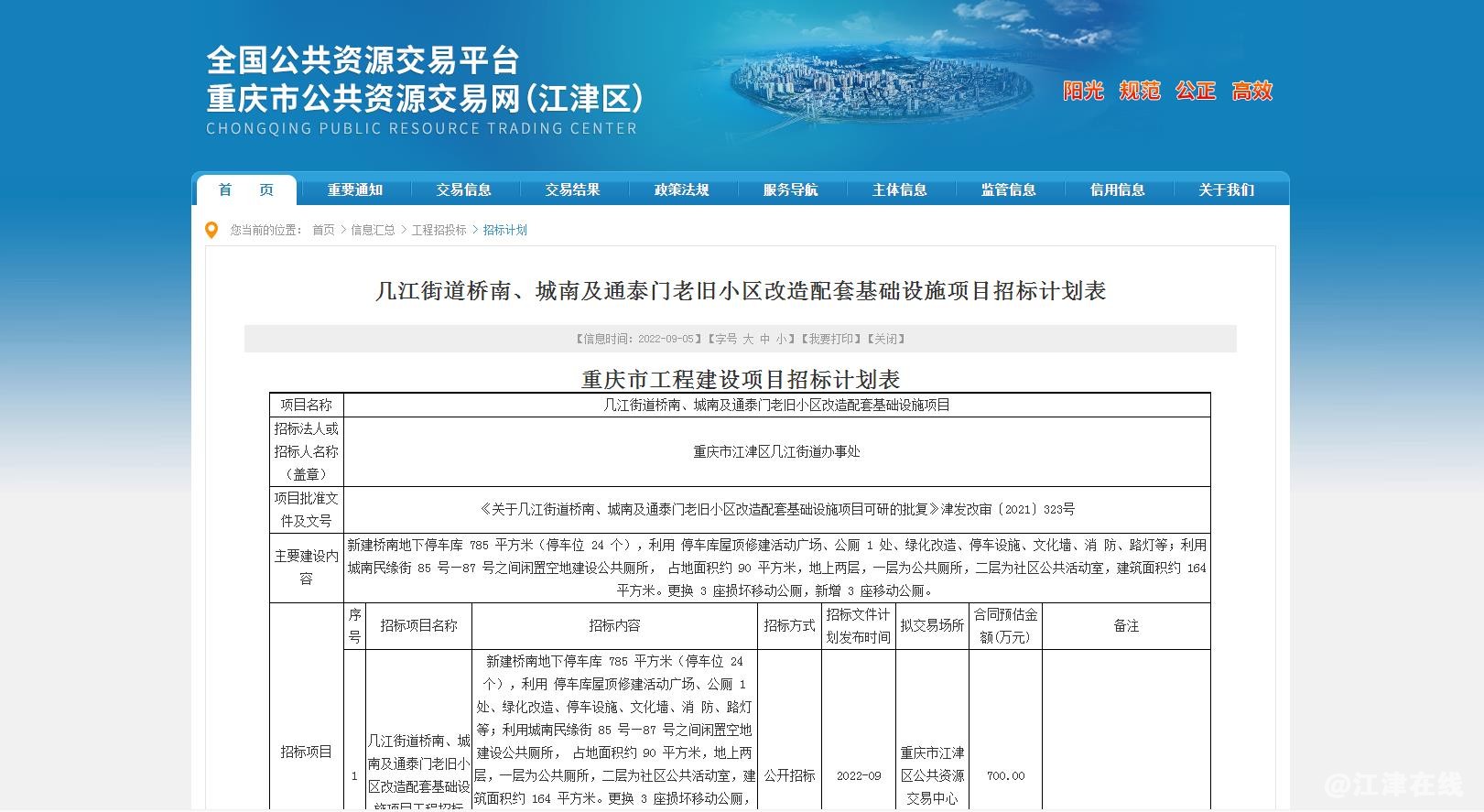Click the 拟交易场所 column header
The image size is (1484, 812).
(932, 626)
